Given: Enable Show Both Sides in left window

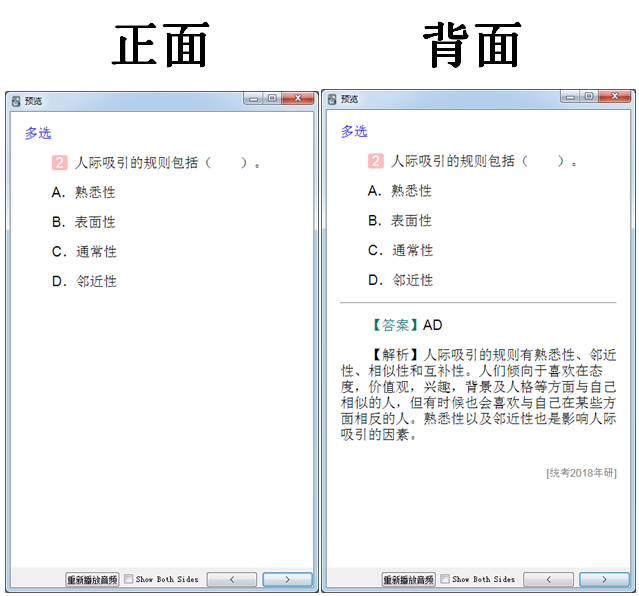Looking at the screenshot, I should [x=129, y=579].
